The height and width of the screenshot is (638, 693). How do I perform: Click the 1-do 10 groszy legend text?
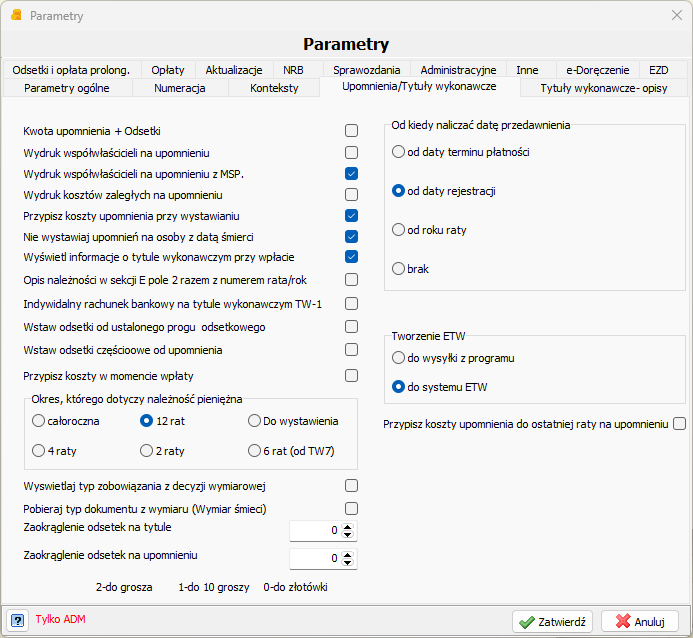(214, 587)
